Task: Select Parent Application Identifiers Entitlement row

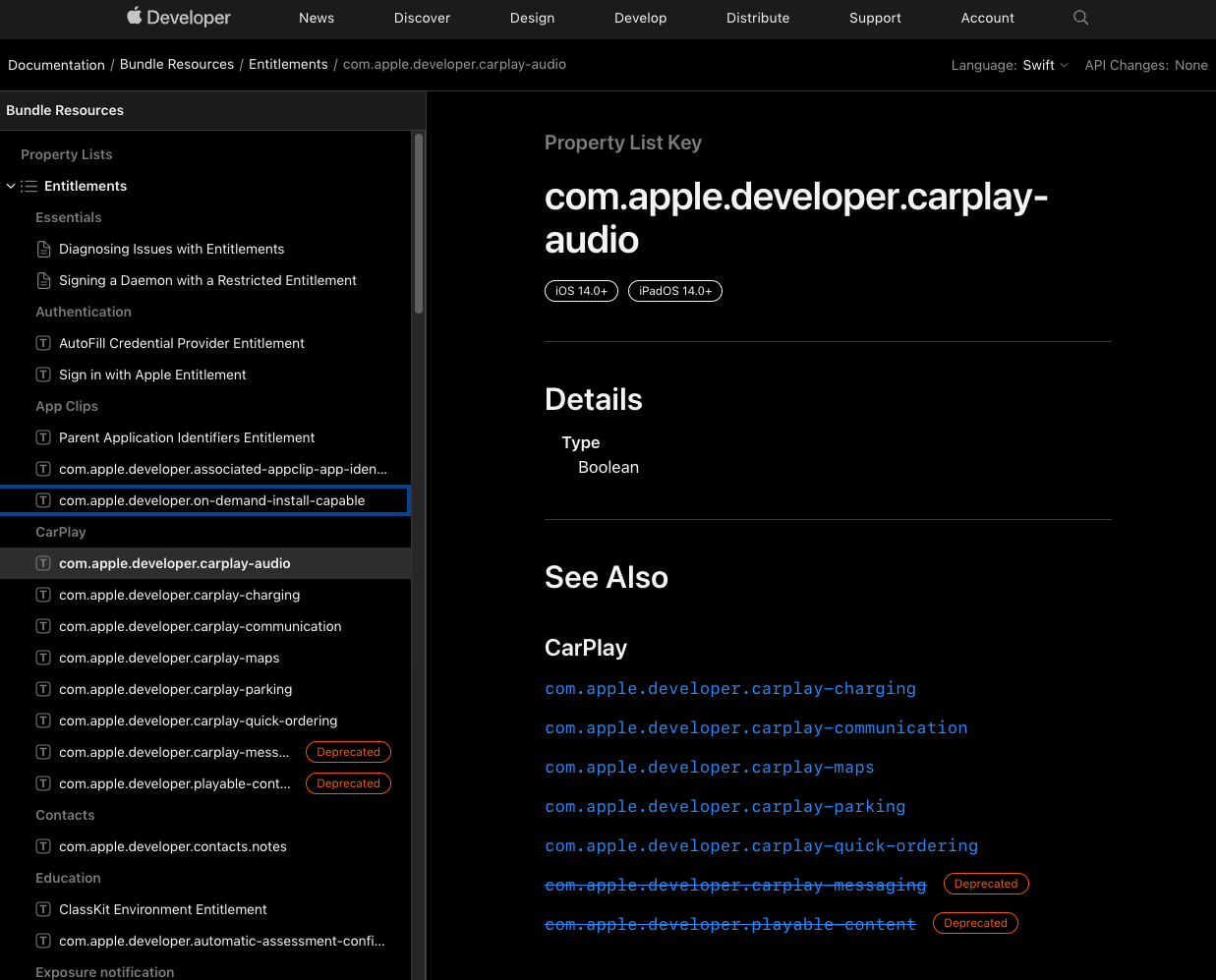Action: (x=187, y=437)
